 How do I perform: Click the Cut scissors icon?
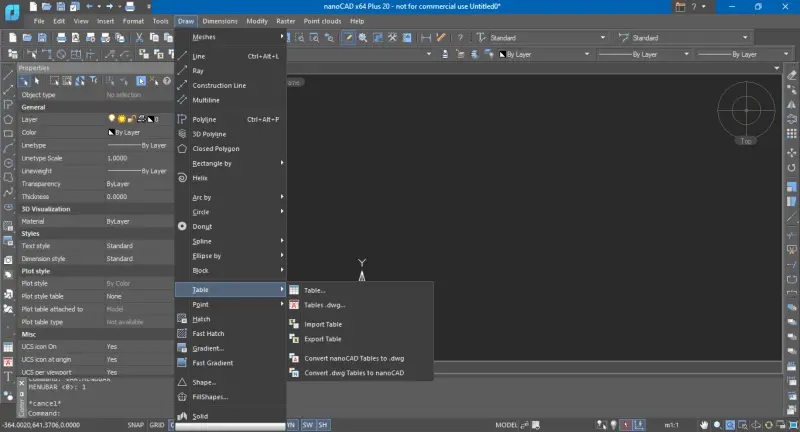139,38
